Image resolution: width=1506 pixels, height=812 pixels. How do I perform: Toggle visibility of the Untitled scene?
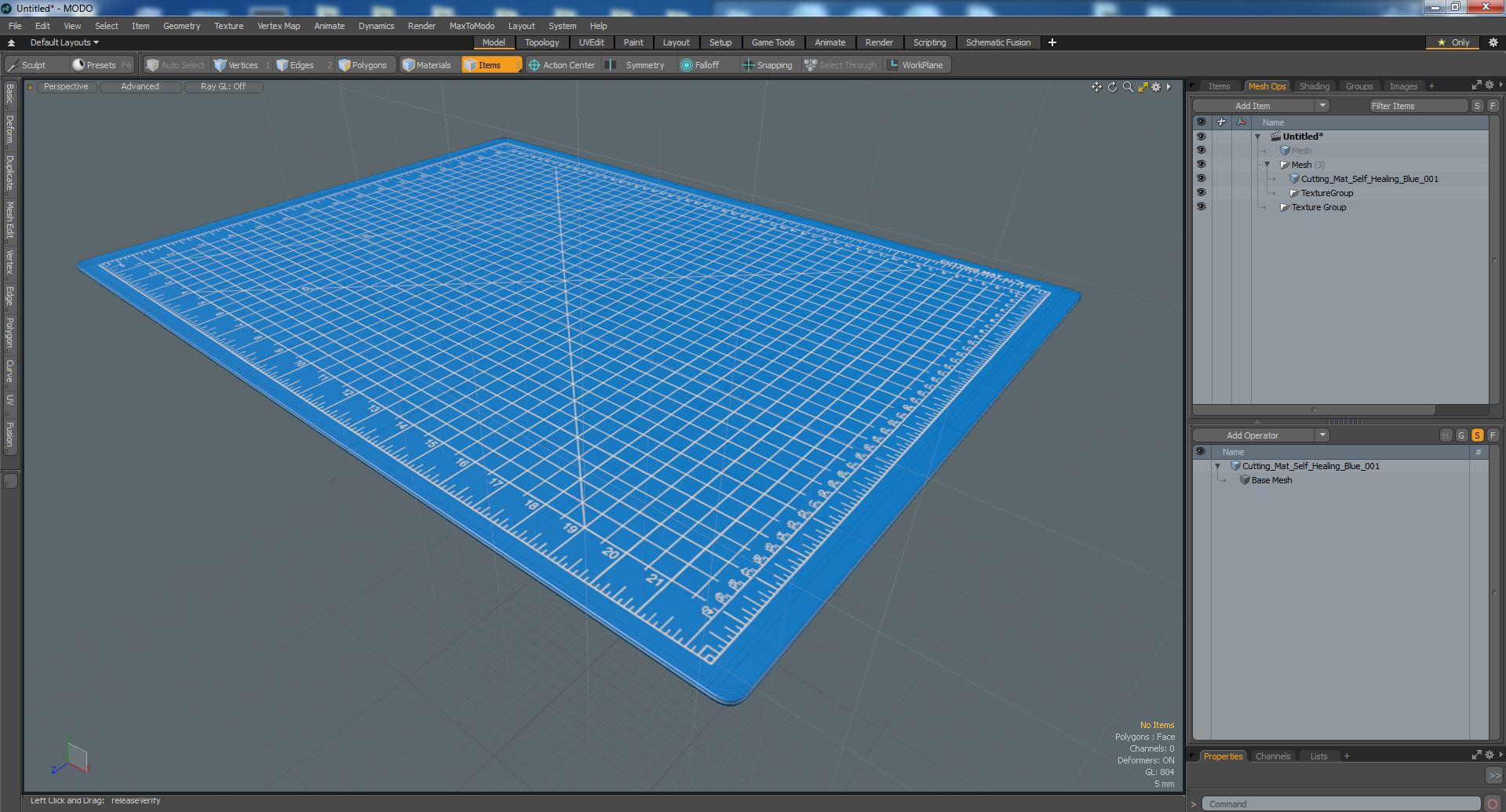[x=1201, y=137]
